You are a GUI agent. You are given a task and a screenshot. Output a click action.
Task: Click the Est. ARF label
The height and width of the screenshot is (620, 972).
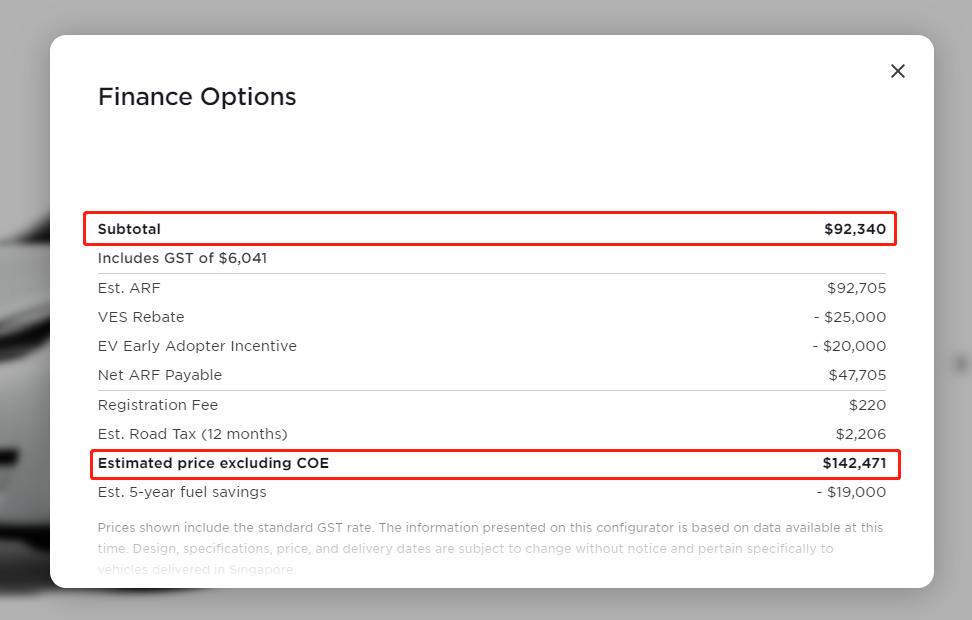point(129,288)
